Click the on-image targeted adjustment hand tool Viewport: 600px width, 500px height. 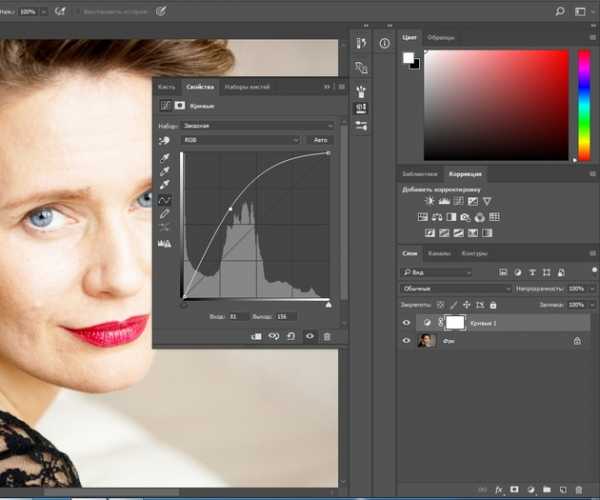pos(164,141)
